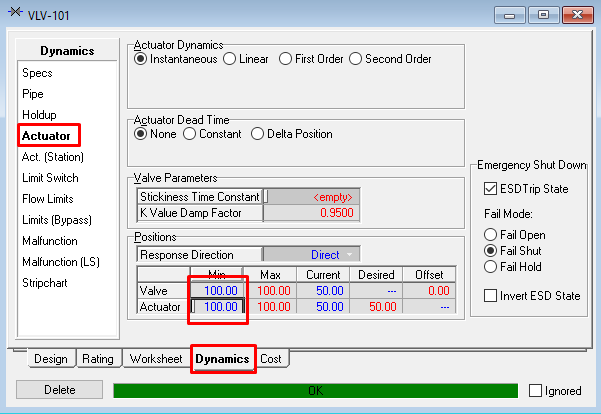The image size is (601, 414).
Task: Click the VLV-101 valve icon in title bar
Action: pos(15,12)
